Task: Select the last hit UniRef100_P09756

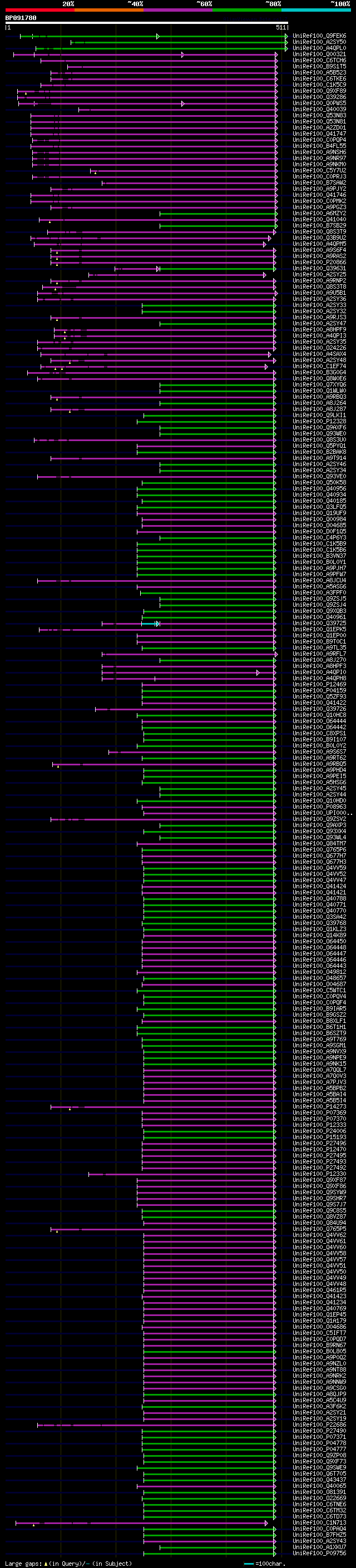Action: (319, 1554)
